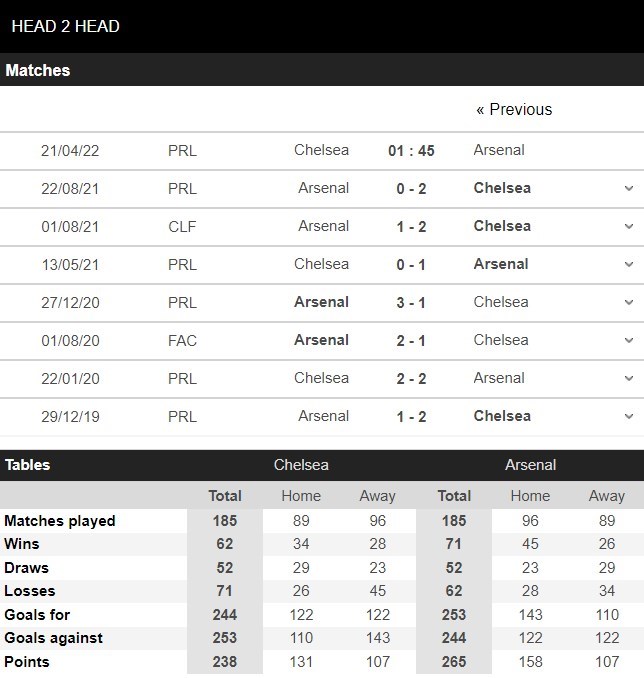Image resolution: width=644 pixels, height=678 pixels.
Task: Expand the 29/12/19 Arsenal vs Chelsea match
Action: click(629, 416)
